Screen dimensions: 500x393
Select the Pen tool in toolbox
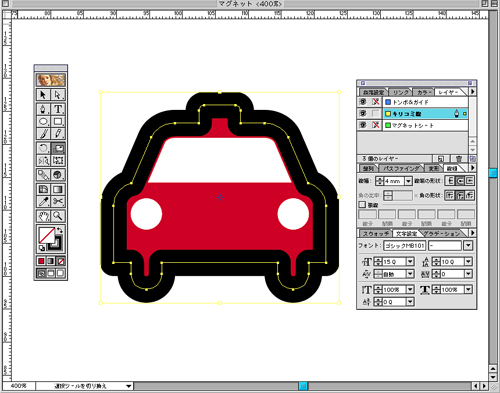43,109
